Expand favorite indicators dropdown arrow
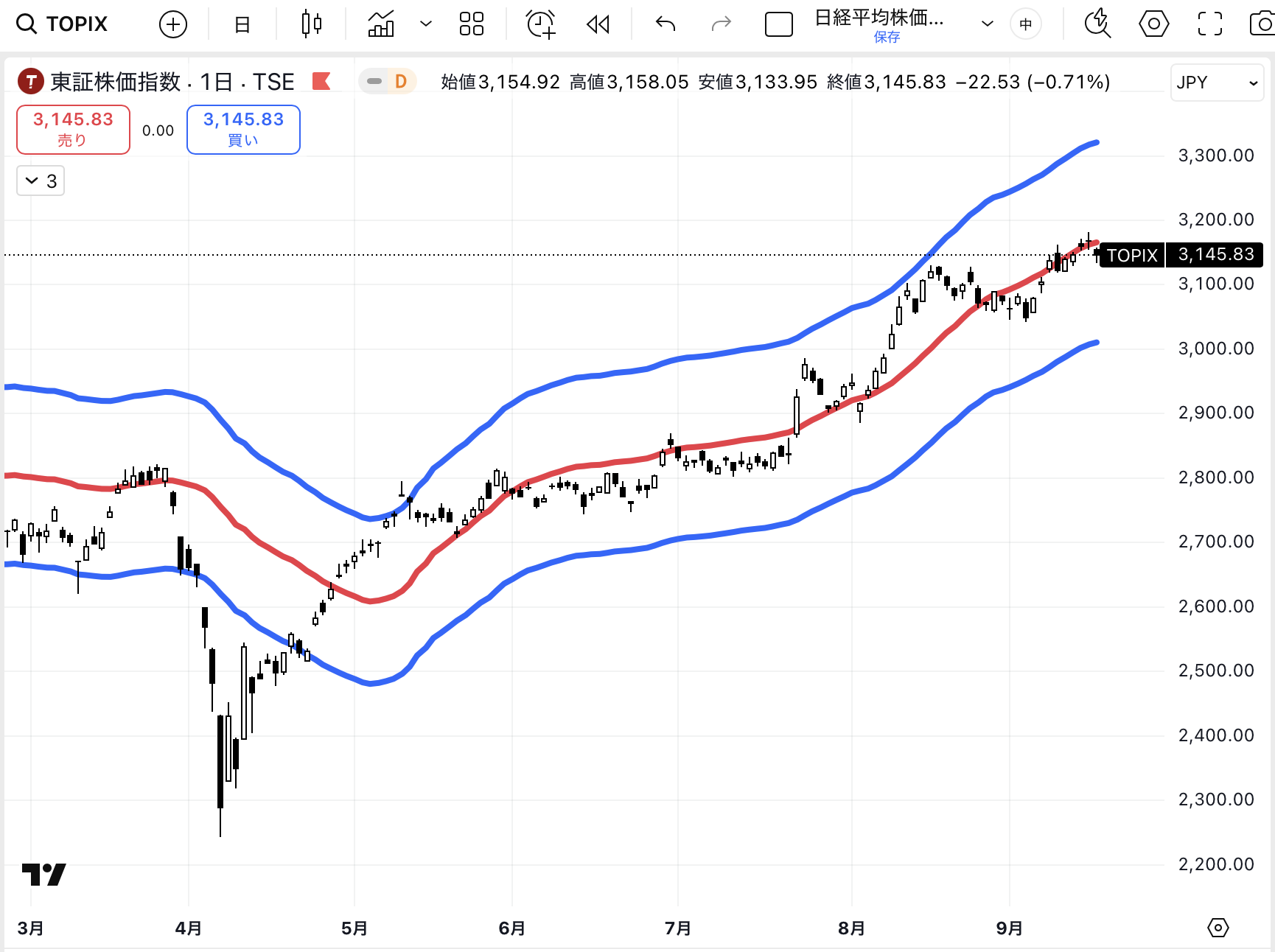 pos(425,24)
